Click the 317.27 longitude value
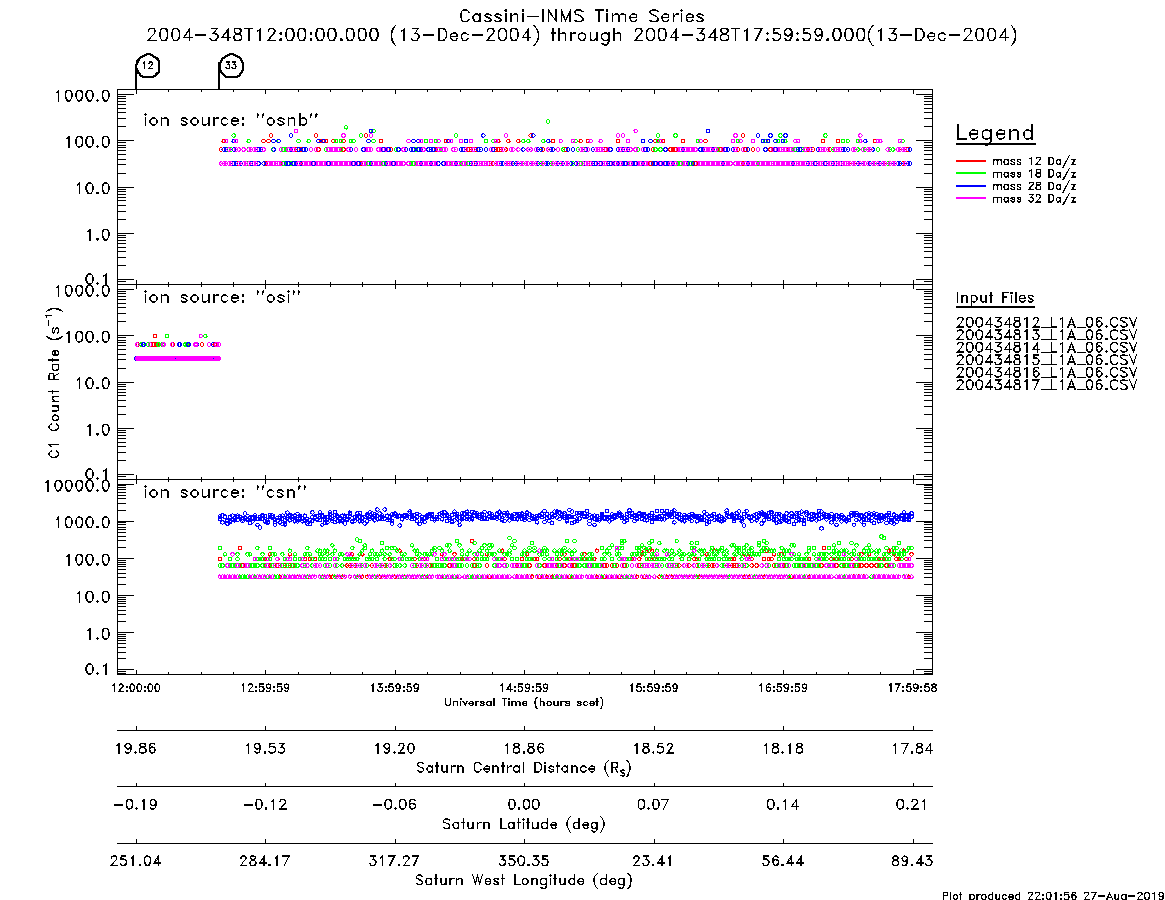This screenshot has width=1165, height=900. [395, 861]
